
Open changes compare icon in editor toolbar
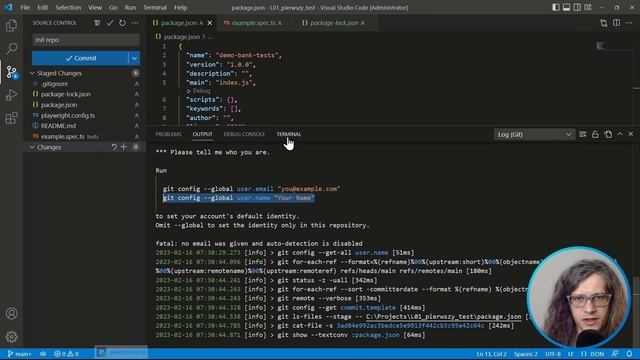coord(604,23)
